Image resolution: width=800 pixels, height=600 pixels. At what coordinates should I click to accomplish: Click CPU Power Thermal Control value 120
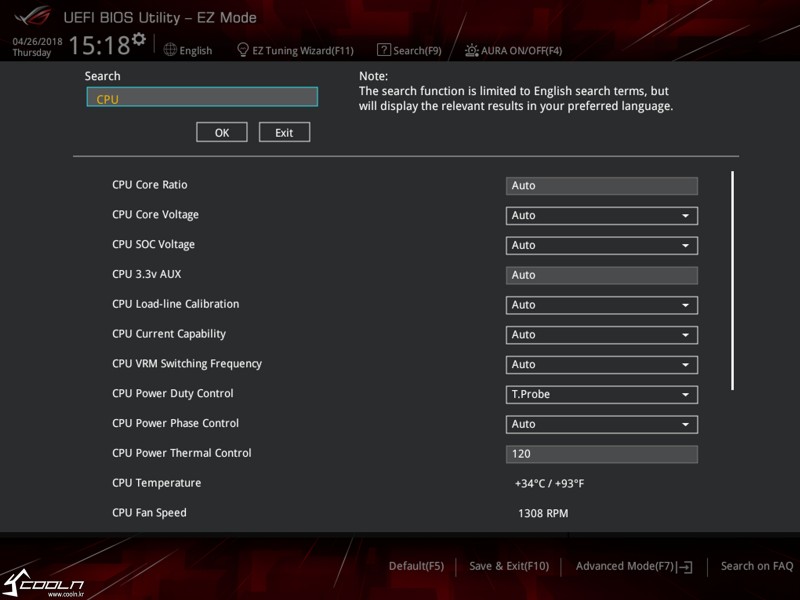(x=602, y=454)
